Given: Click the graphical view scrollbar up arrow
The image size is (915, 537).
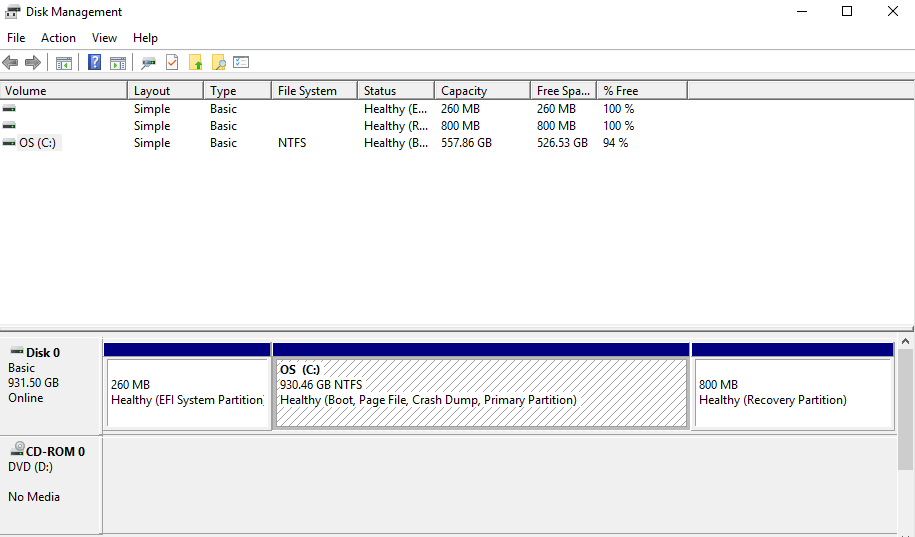Looking at the screenshot, I should pos(906,341).
